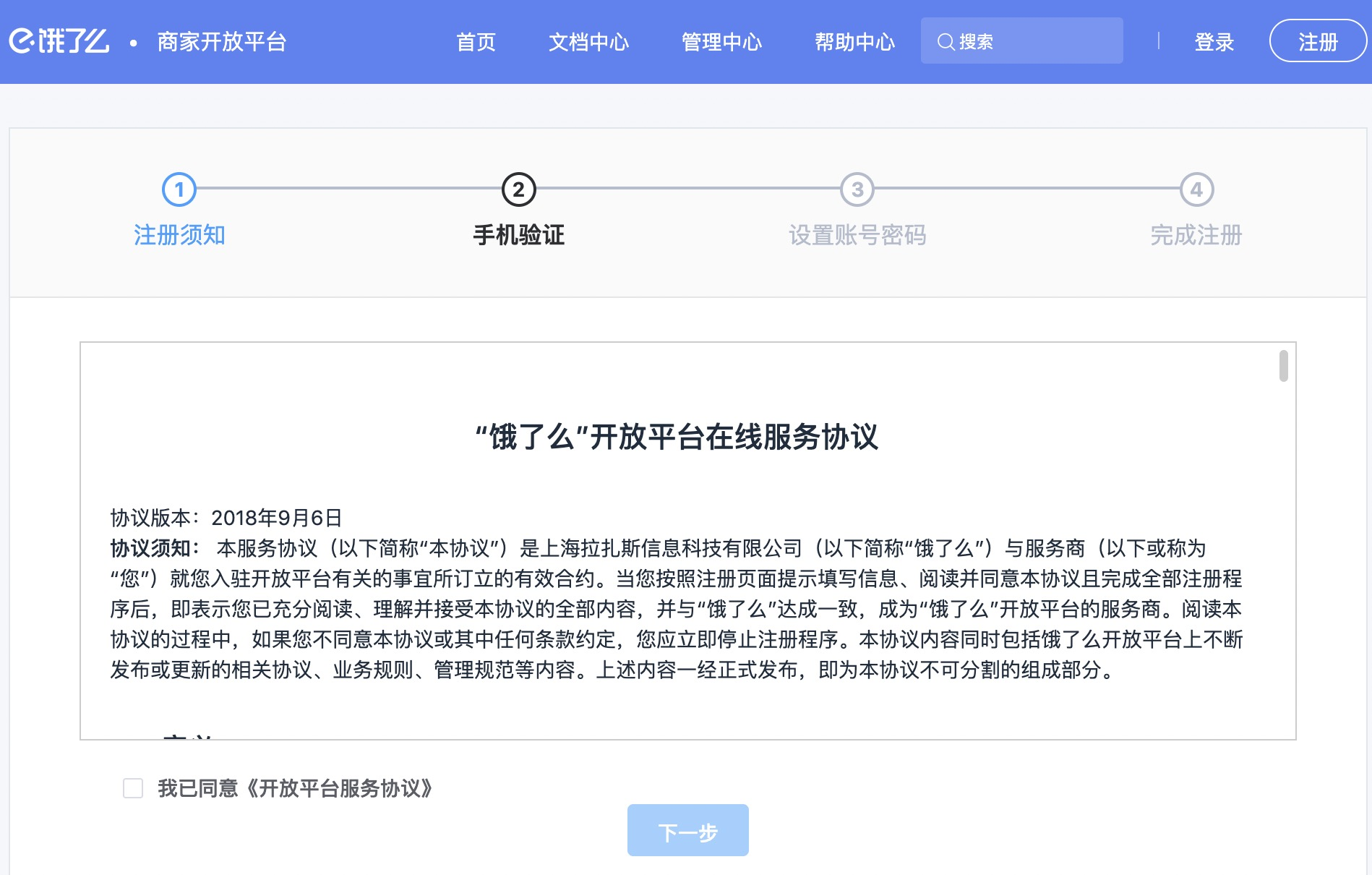Select step 3 circle 设置账号密码
This screenshot has height=875, width=1372.
[857, 189]
